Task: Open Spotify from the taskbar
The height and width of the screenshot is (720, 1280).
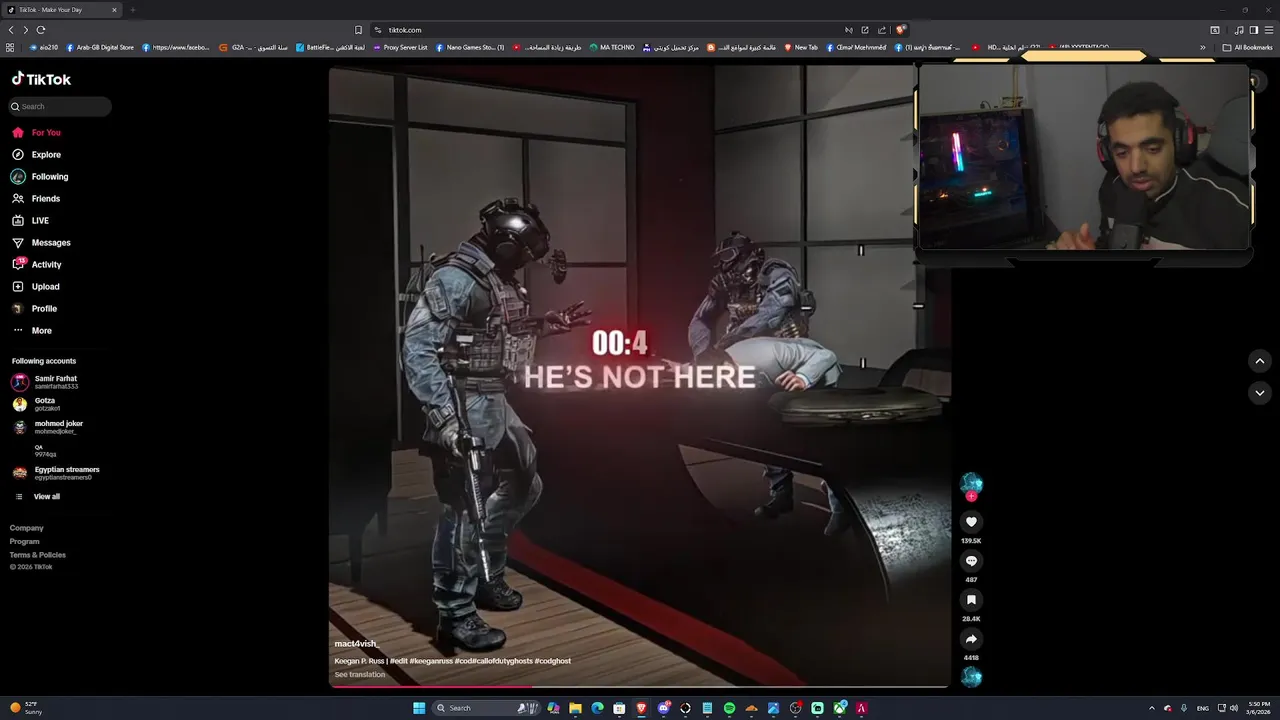Action: click(x=729, y=708)
